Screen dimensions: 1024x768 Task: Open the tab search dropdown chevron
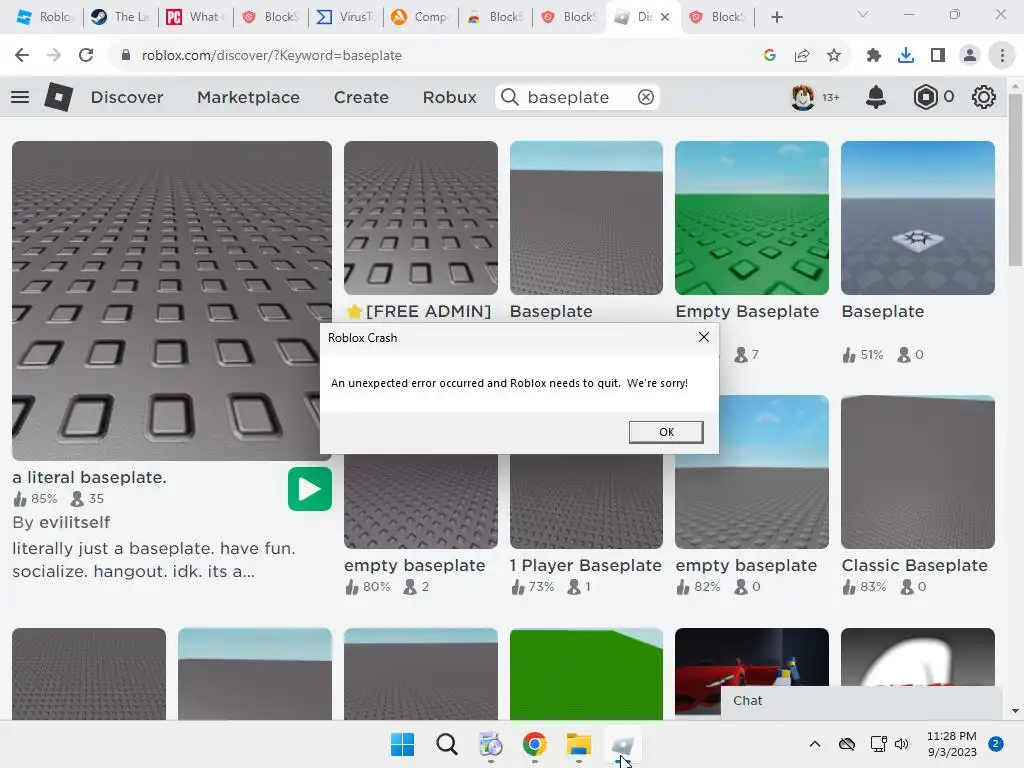(863, 14)
